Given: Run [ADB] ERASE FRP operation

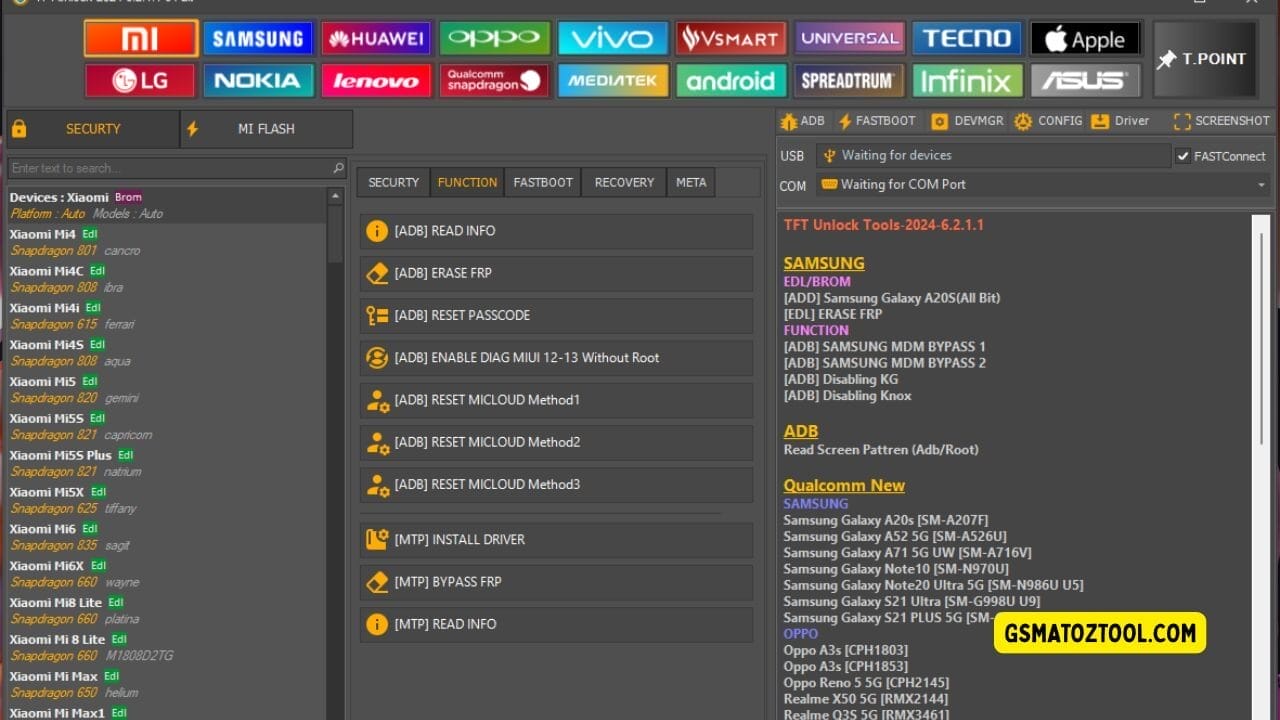Looking at the screenshot, I should coord(555,273).
